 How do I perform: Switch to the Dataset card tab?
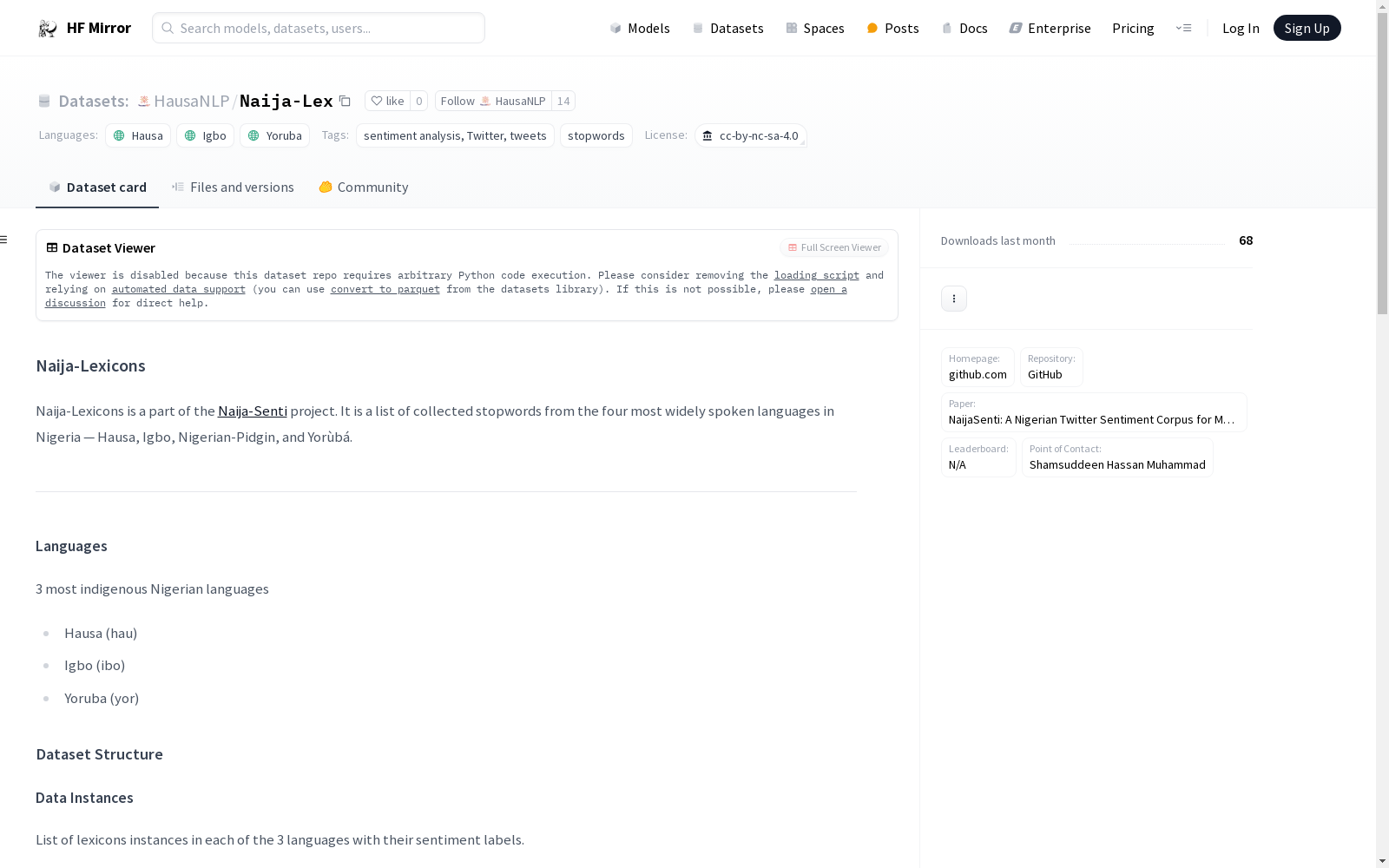coord(97,187)
